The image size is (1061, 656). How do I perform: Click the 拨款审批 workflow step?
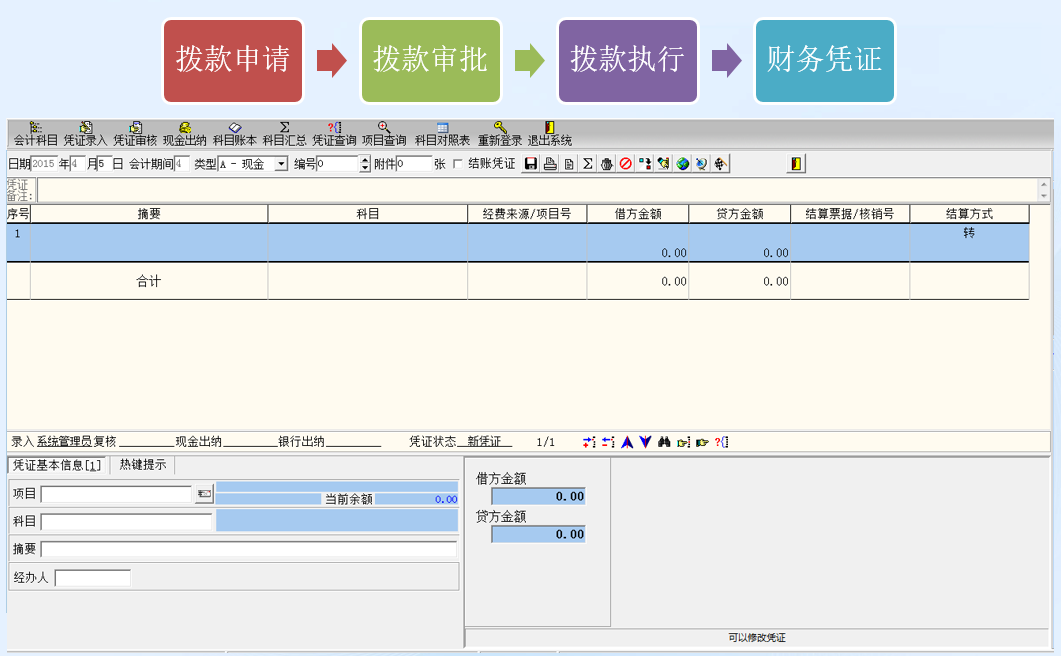[x=430, y=60]
